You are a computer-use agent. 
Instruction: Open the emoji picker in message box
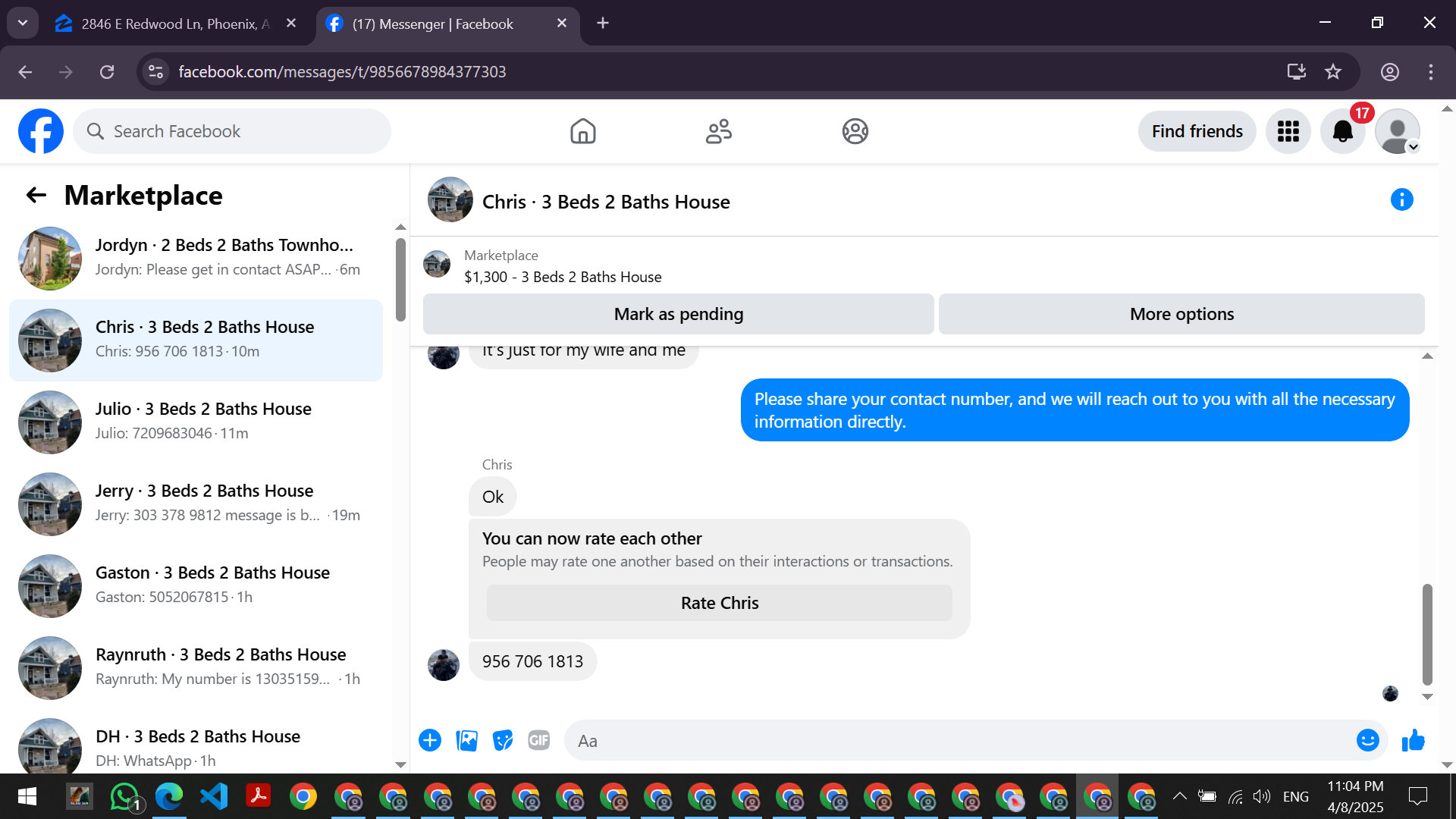point(1367,740)
